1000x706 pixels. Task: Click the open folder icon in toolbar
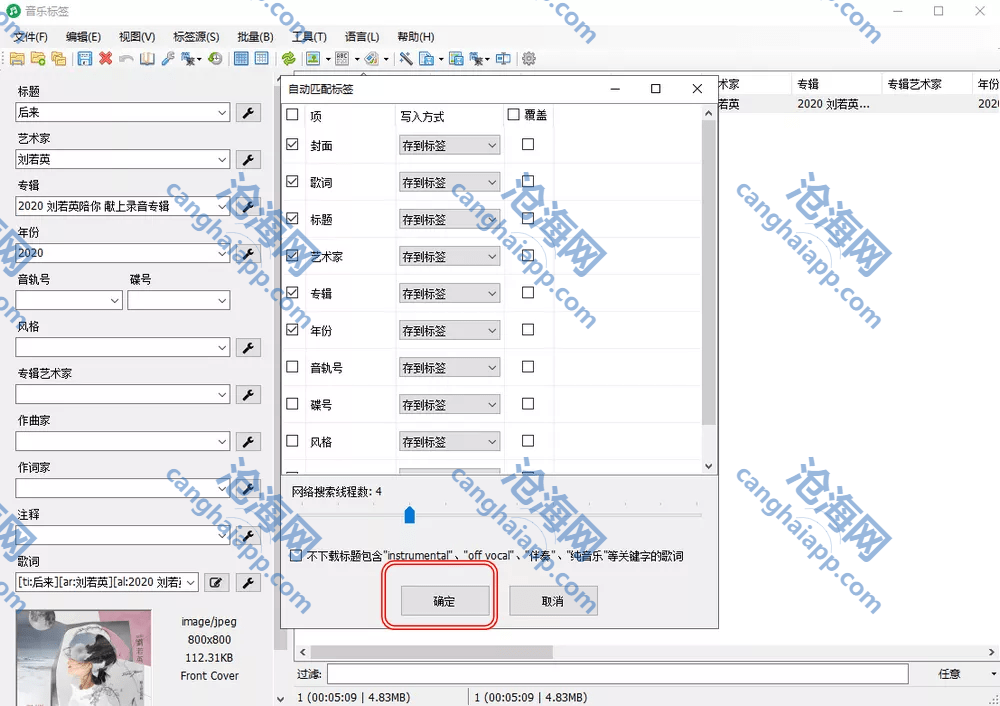pyautogui.click(x=17, y=59)
